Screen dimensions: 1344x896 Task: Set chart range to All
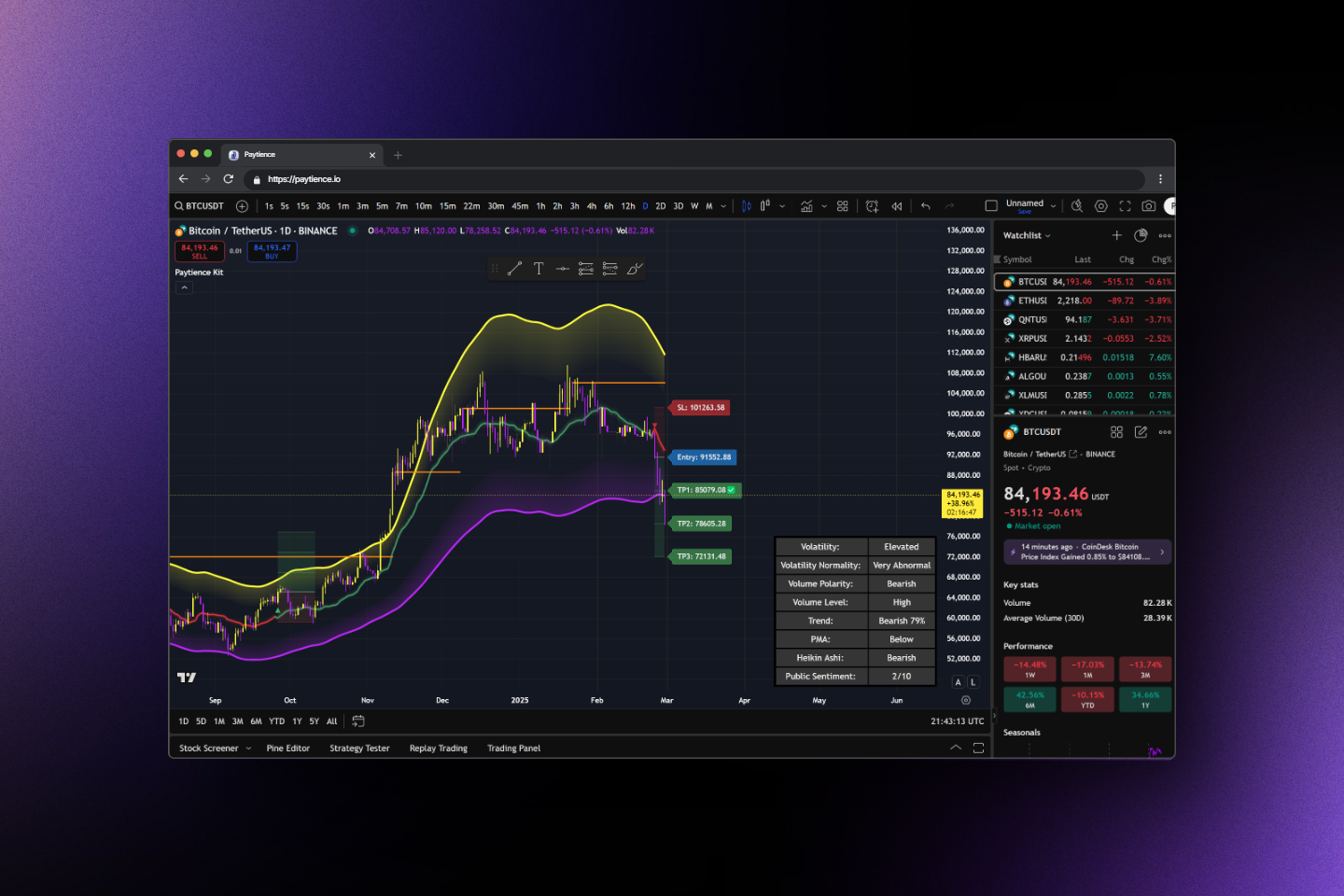coord(331,721)
